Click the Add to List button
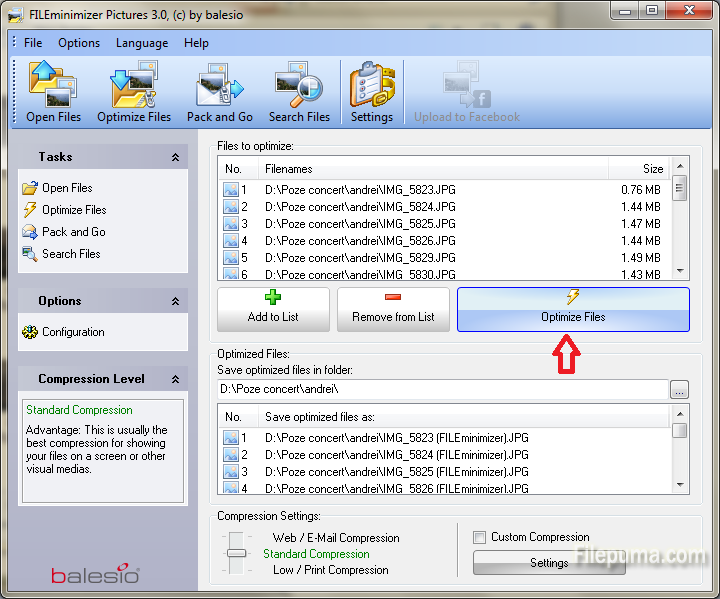The width and height of the screenshot is (720, 599). 273,309
